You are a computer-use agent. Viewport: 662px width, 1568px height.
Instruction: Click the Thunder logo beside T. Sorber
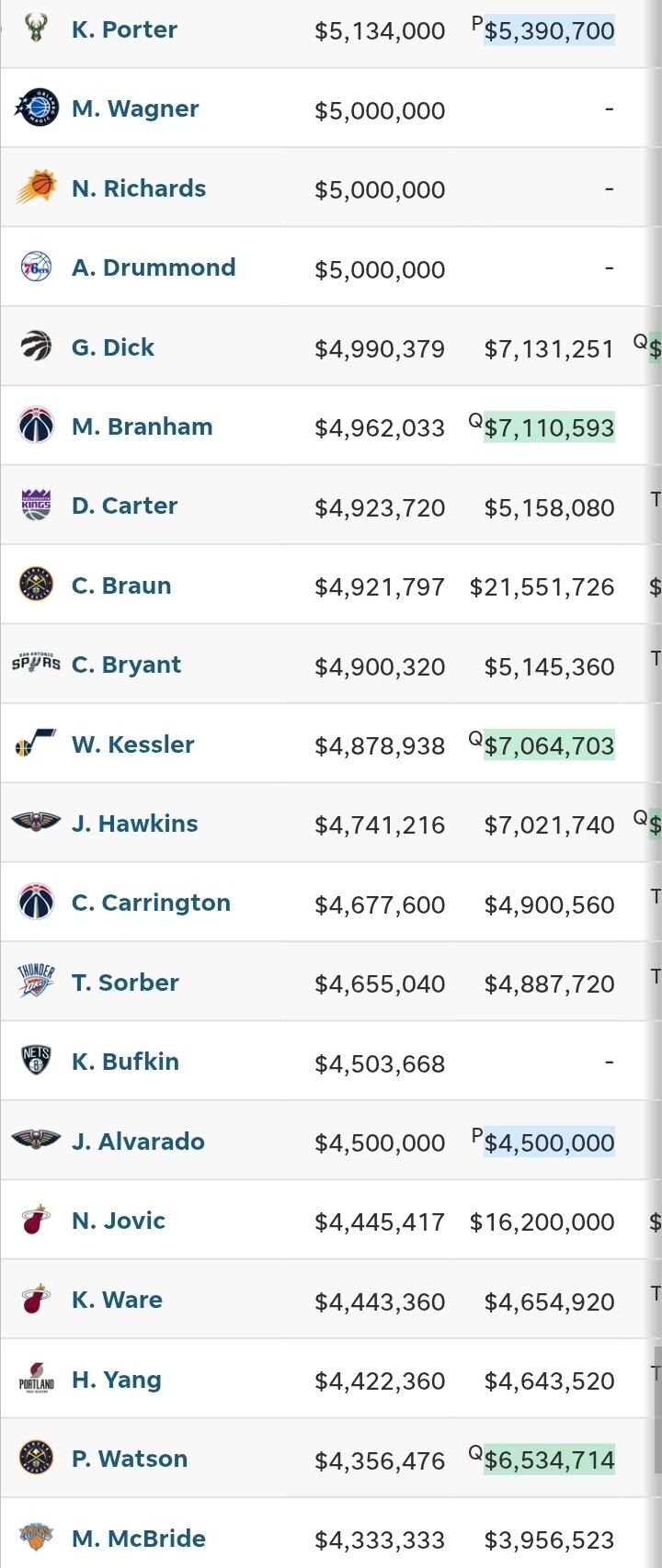coord(36,982)
